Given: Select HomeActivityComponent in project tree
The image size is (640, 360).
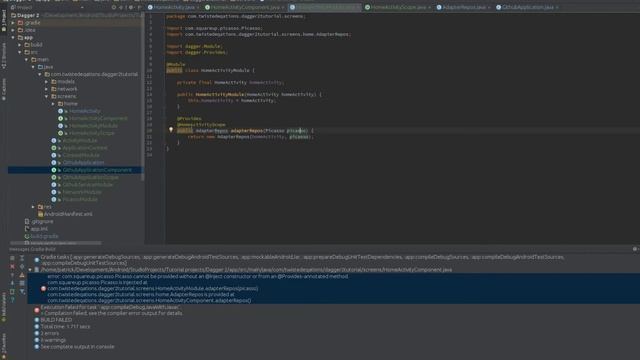Looking at the screenshot, I should pyautogui.click(x=98, y=118).
